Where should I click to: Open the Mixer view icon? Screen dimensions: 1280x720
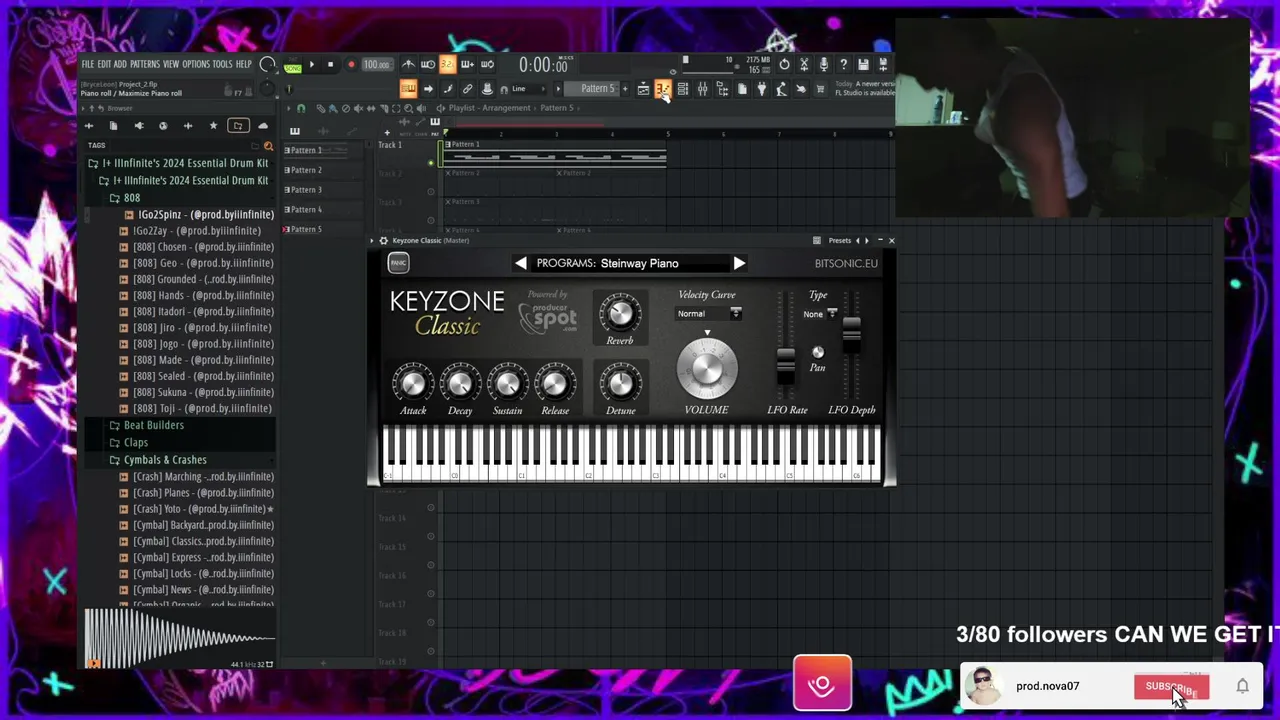point(702,89)
